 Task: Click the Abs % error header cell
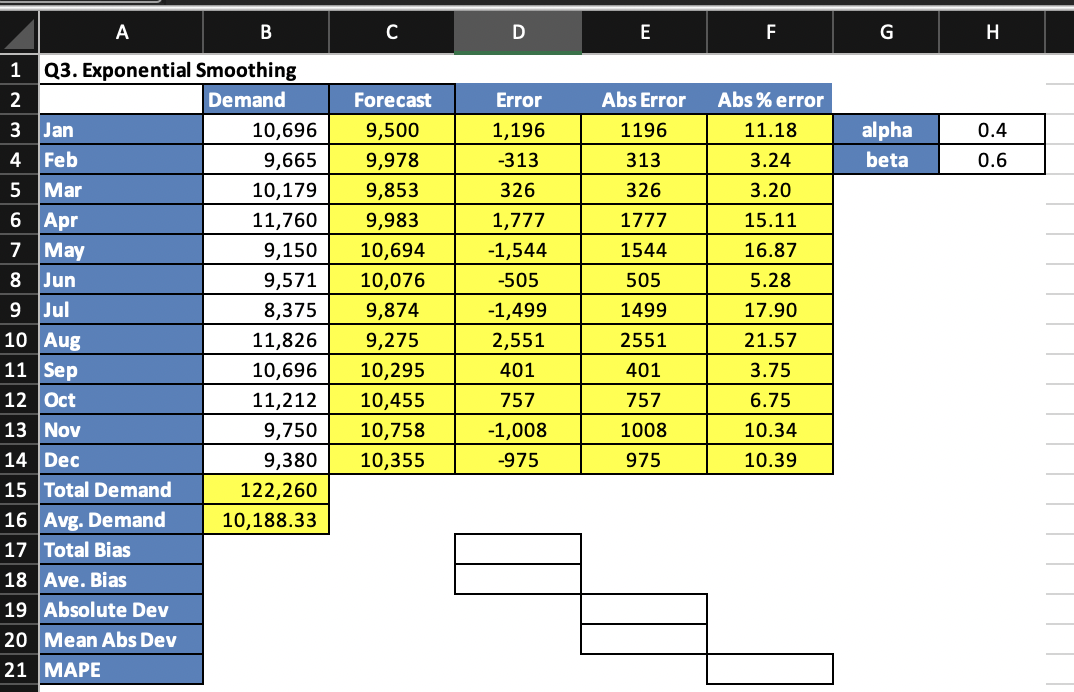click(770, 99)
